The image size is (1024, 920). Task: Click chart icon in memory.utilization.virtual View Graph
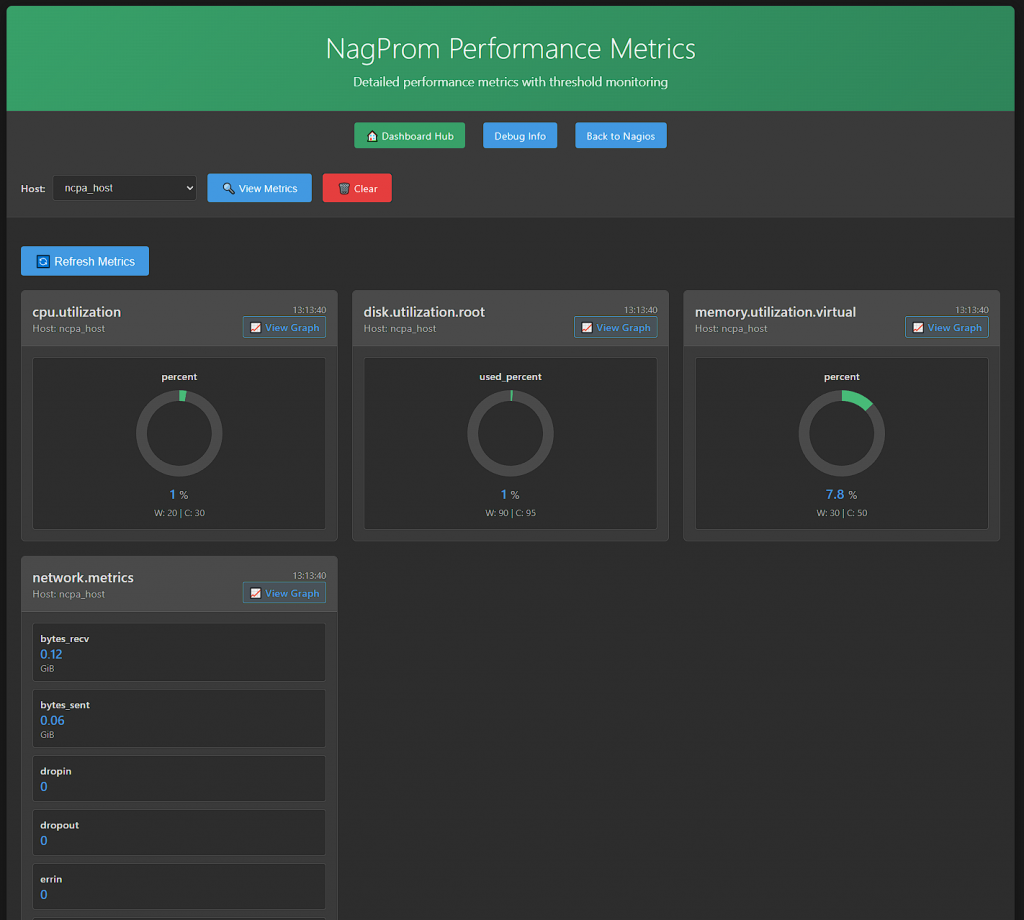pyautogui.click(x=918, y=328)
